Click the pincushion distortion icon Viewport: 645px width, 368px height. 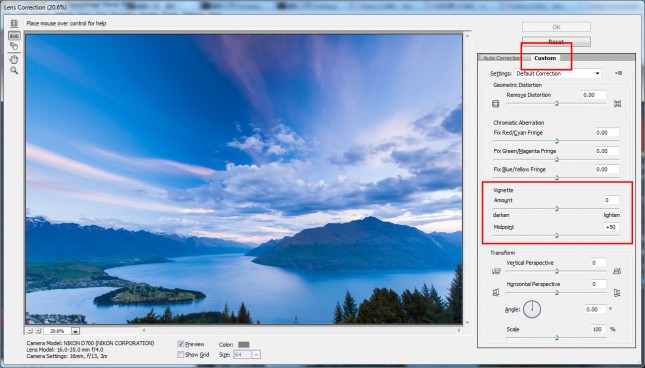click(x=617, y=104)
